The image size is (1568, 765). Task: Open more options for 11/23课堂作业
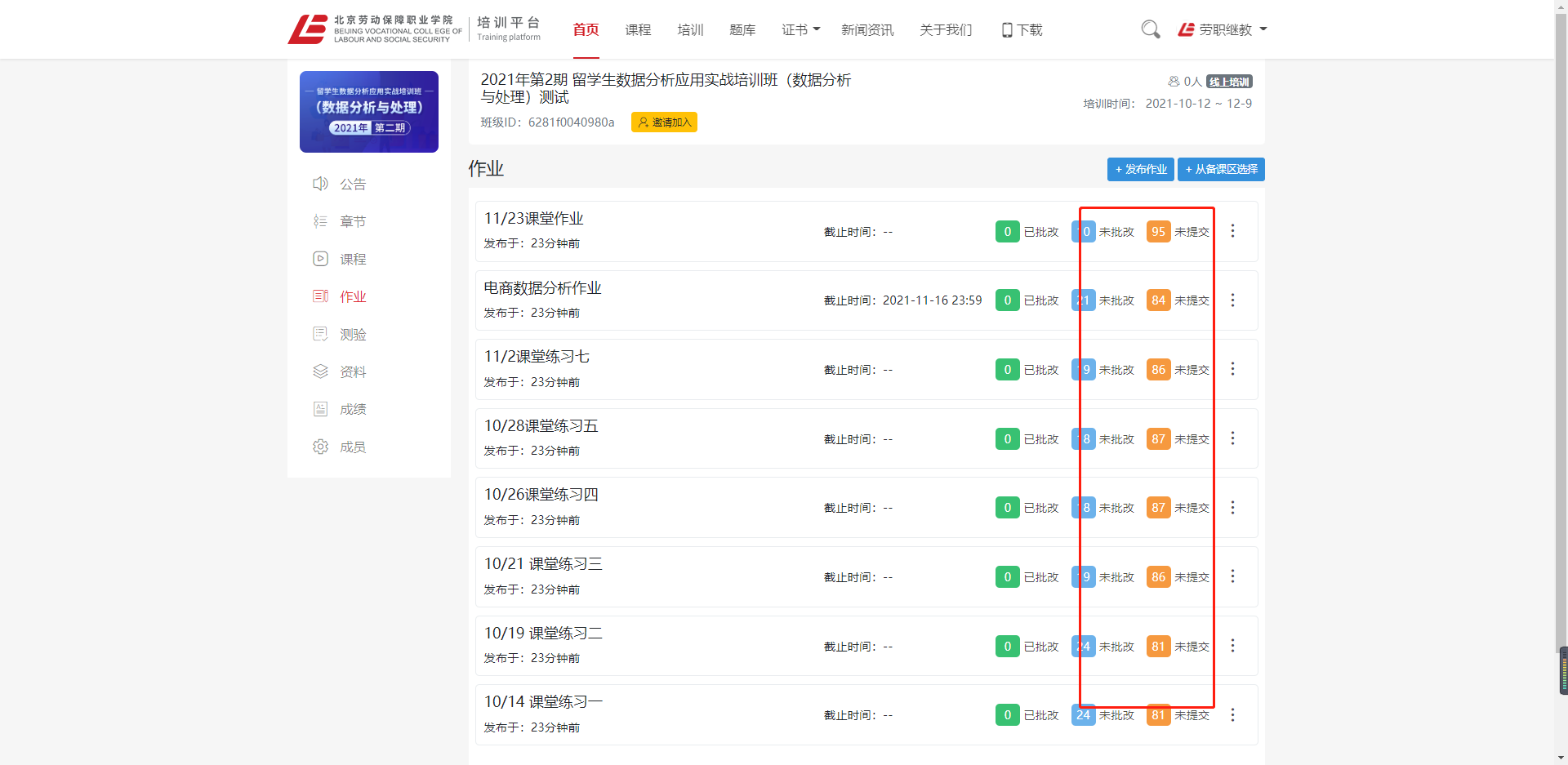point(1232,231)
